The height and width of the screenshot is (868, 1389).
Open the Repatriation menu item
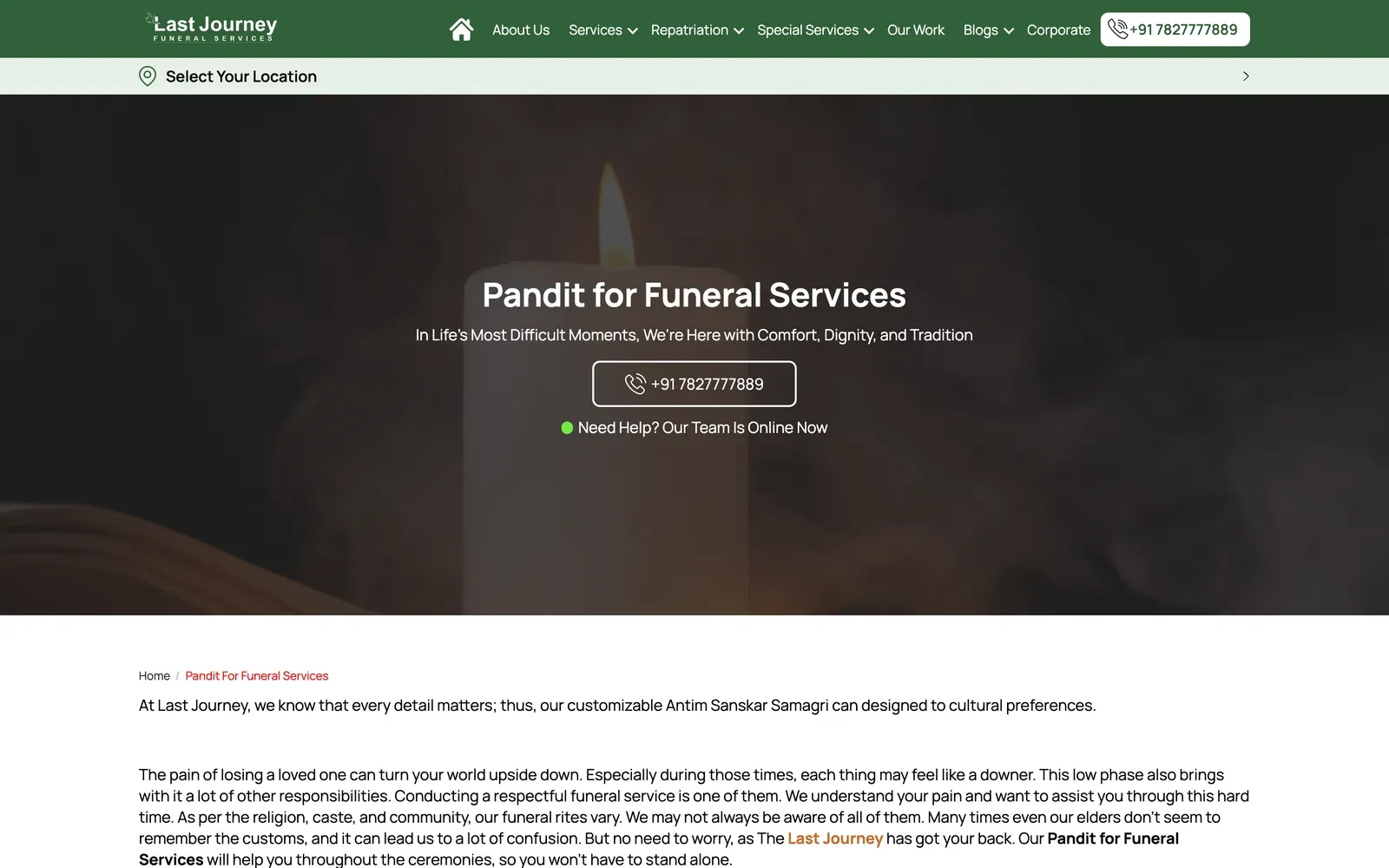tap(689, 30)
